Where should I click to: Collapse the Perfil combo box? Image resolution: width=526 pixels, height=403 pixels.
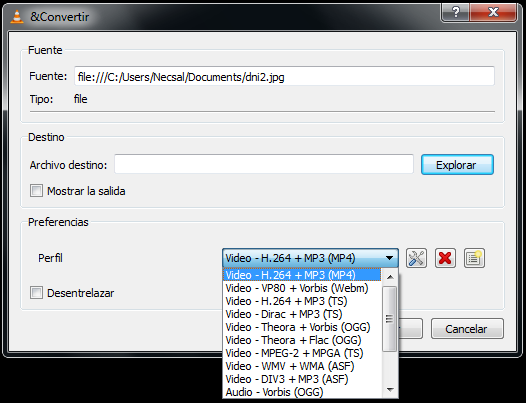point(310,258)
